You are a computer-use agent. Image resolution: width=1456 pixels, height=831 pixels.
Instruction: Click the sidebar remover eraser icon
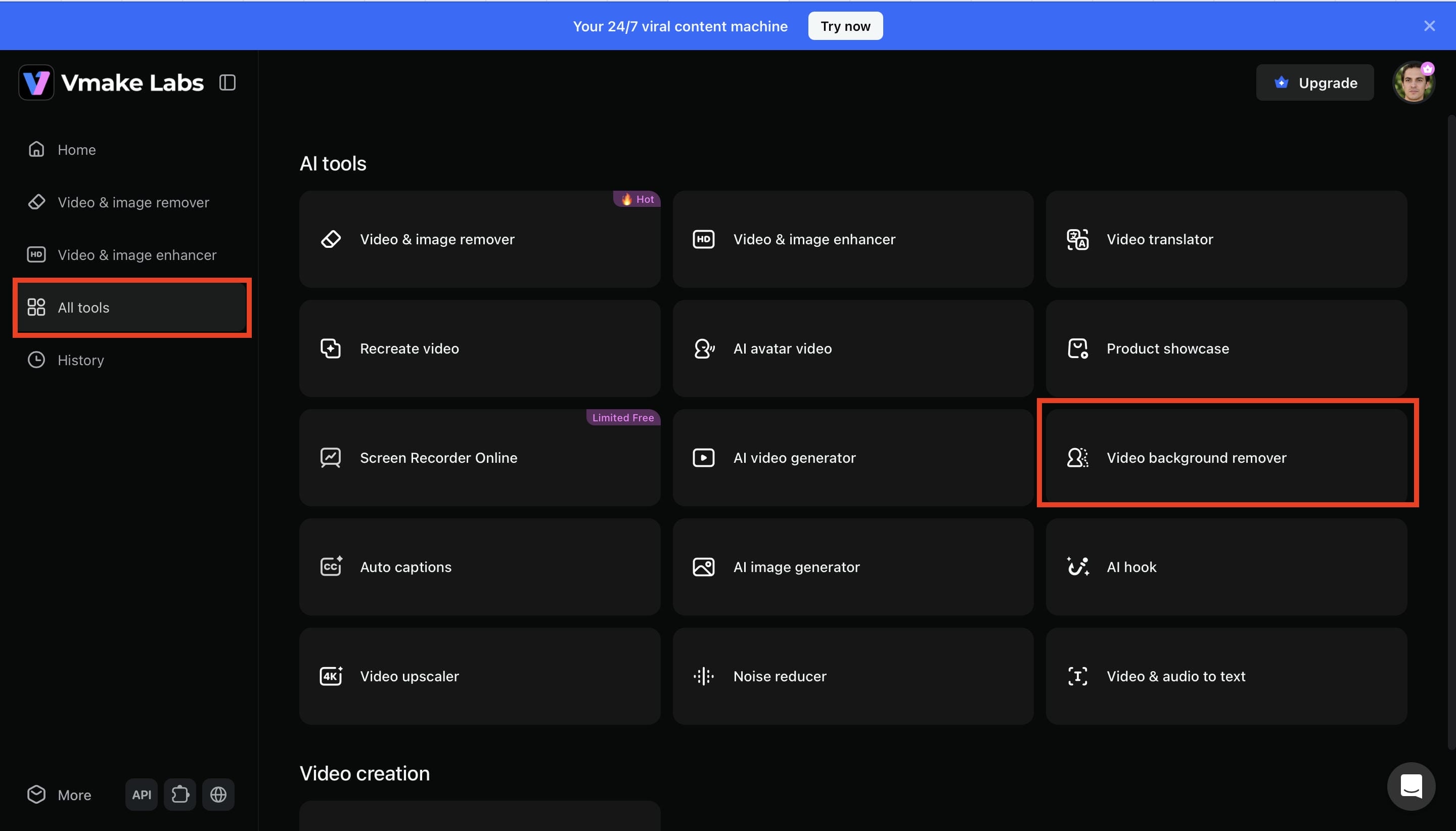(36, 202)
